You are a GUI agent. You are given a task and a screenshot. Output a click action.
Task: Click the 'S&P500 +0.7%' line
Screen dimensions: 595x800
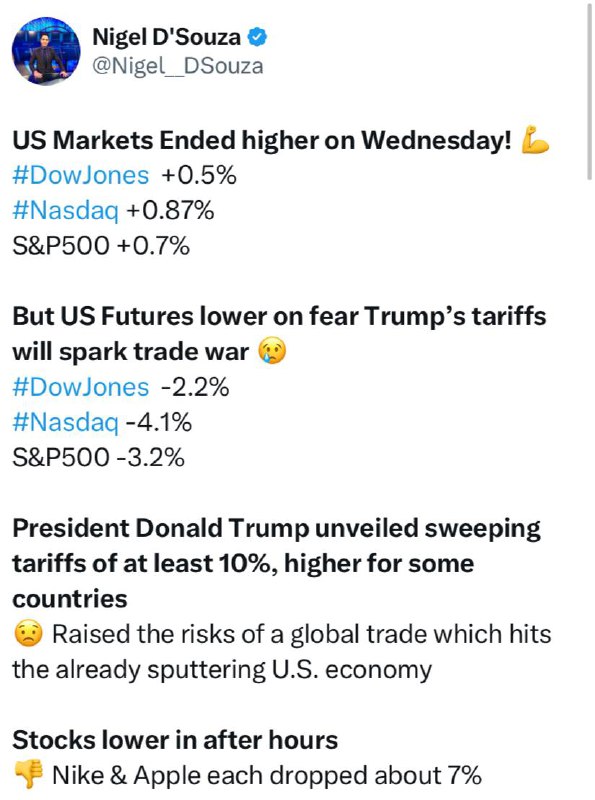click(101, 246)
